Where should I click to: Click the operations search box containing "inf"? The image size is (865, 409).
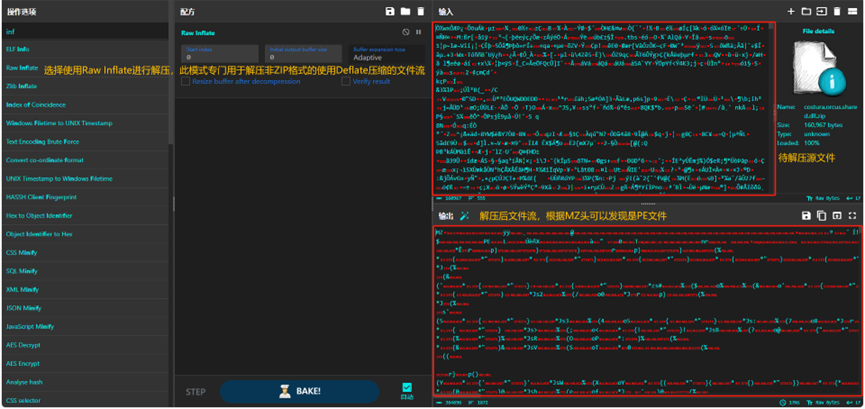[x=86, y=31]
